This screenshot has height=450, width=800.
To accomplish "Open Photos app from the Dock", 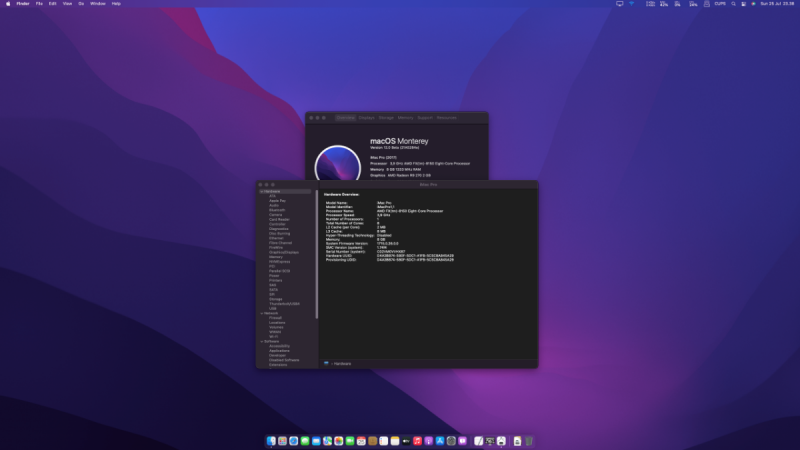I will (339, 441).
